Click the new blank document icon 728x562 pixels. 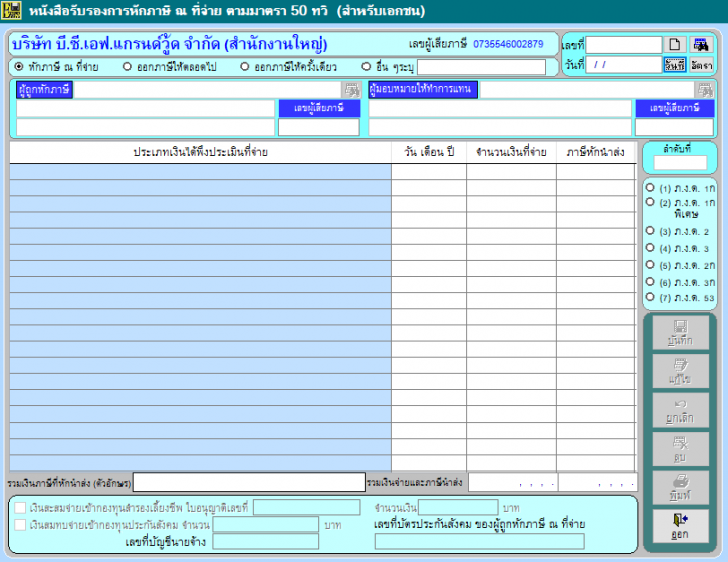pos(675,45)
